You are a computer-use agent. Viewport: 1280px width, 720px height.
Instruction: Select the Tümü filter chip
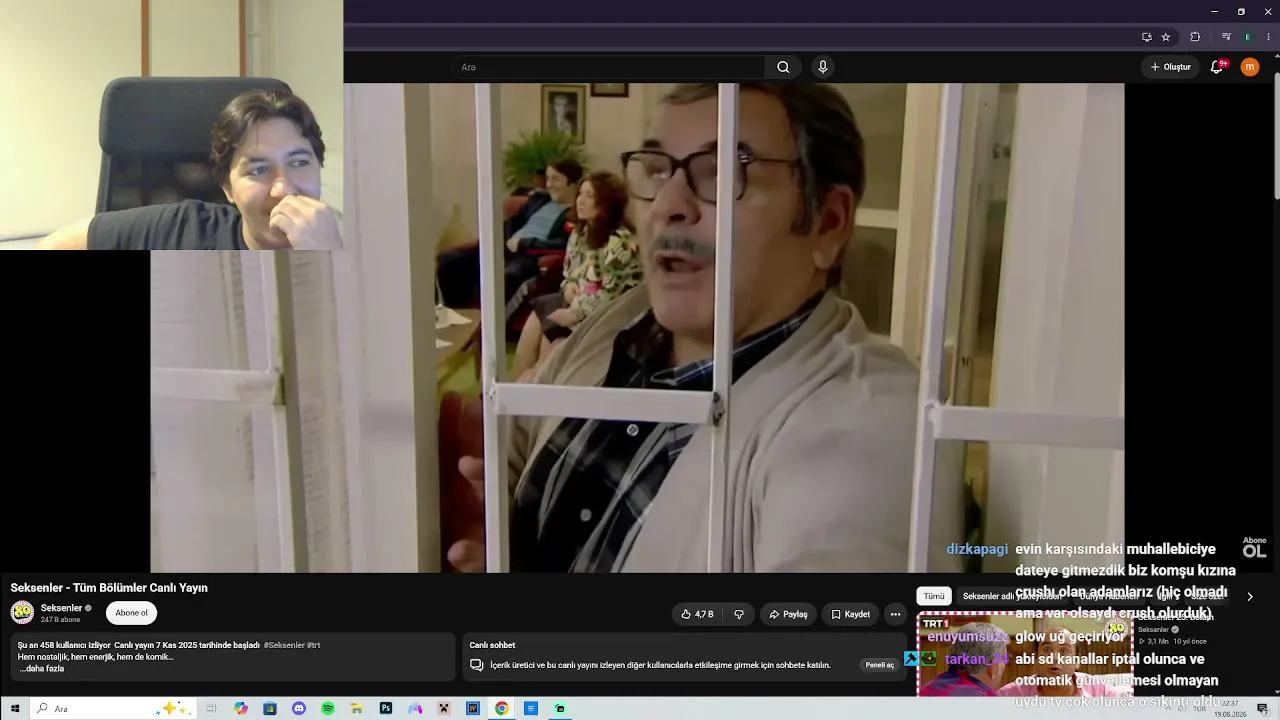[934, 596]
